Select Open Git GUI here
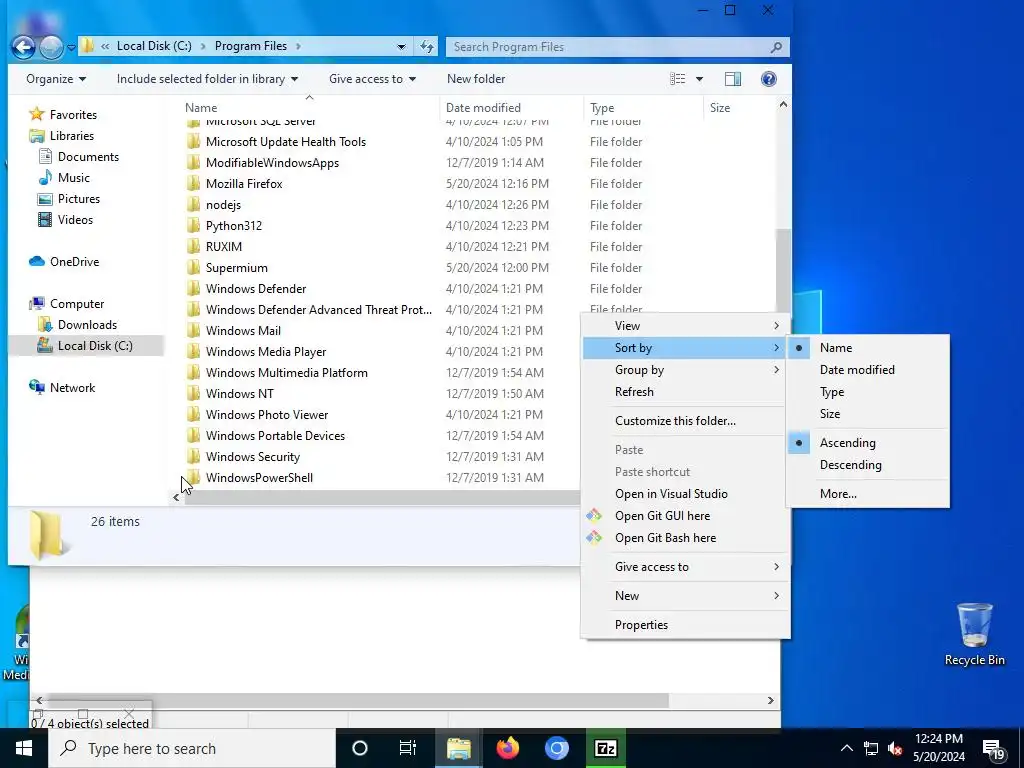The height and width of the screenshot is (768, 1024). [685, 516]
